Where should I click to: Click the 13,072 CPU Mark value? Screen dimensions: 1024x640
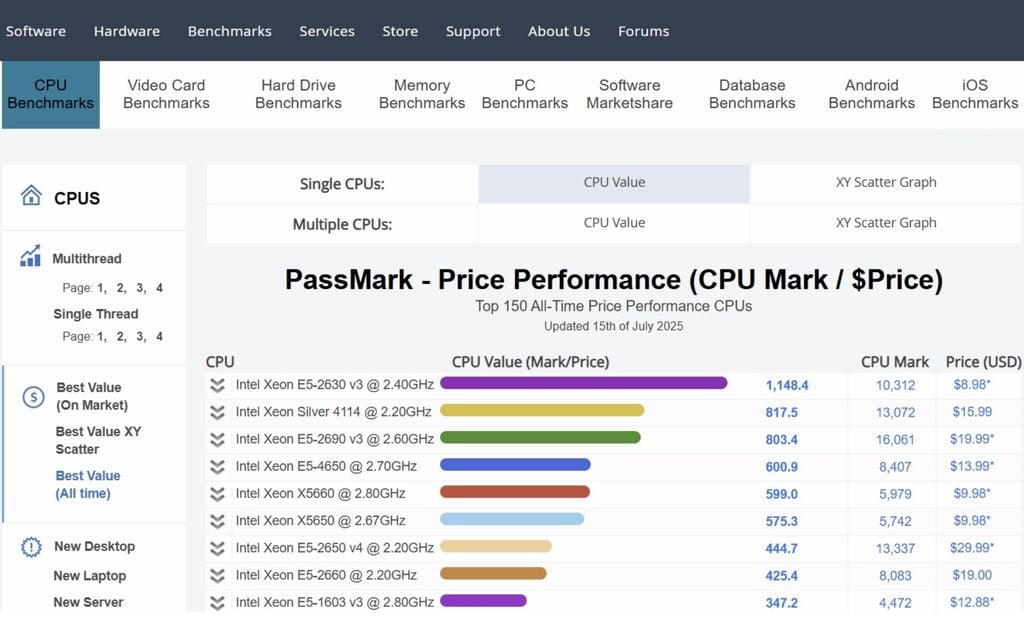coord(895,413)
